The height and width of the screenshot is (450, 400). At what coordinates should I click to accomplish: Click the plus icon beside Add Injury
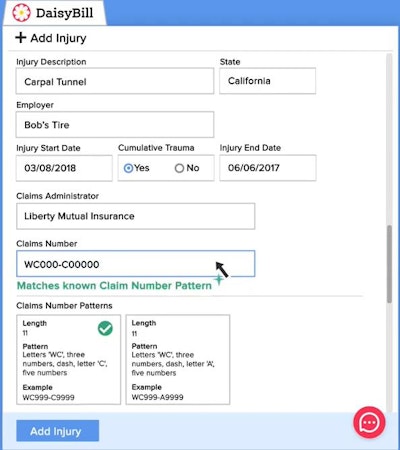click(21, 38)
